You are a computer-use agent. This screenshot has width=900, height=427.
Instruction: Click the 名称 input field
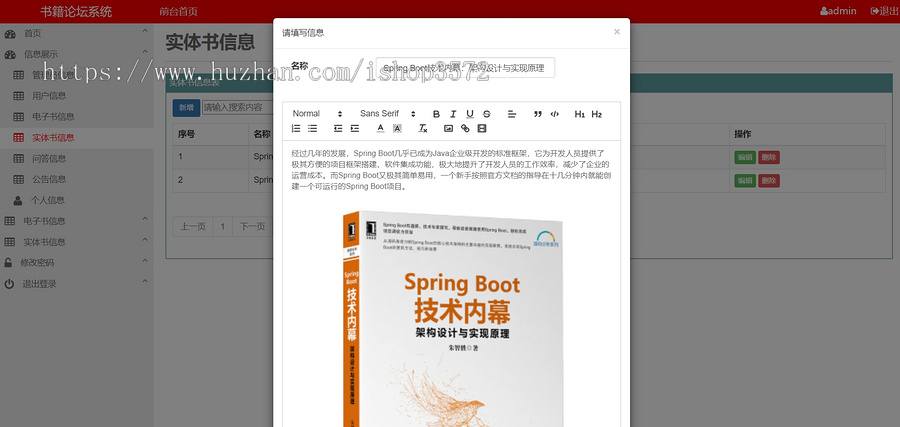coord(465,68)
